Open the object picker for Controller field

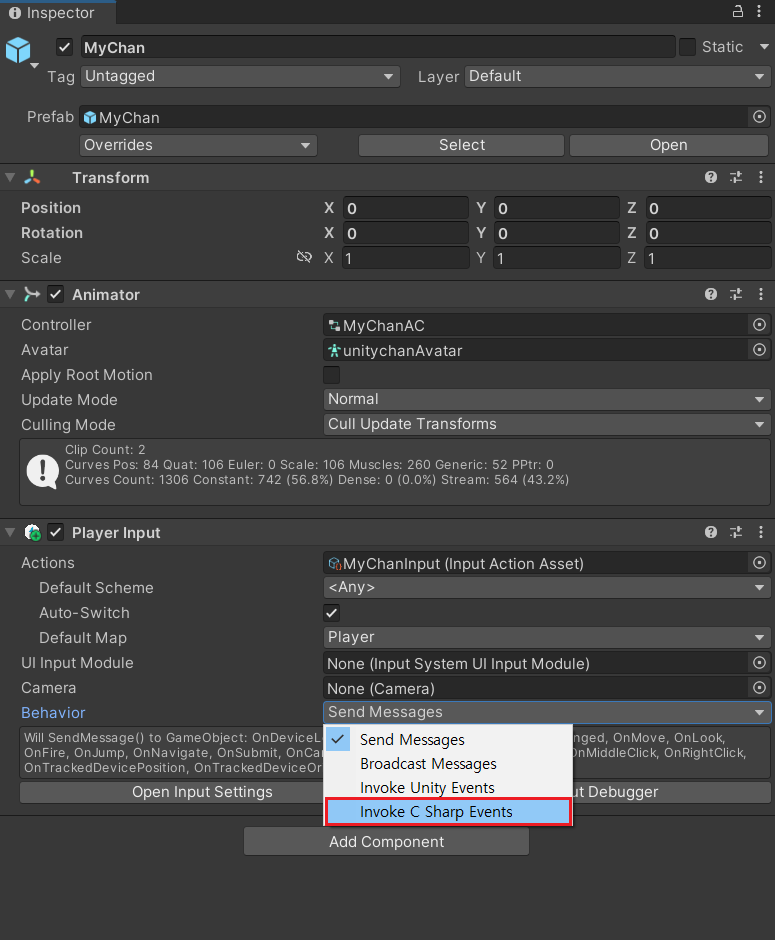(x=759, y=325)
